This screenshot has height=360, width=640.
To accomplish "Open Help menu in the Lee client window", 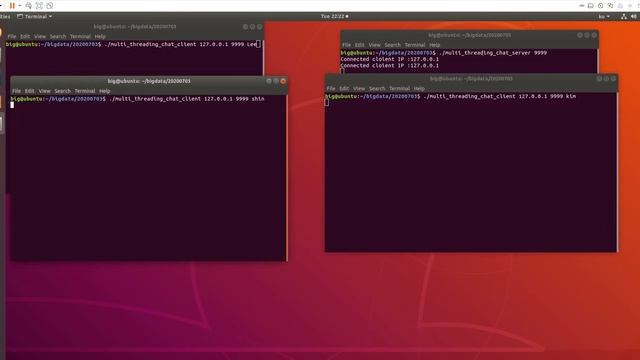I will pyautogui.click(x=100, y=36).
